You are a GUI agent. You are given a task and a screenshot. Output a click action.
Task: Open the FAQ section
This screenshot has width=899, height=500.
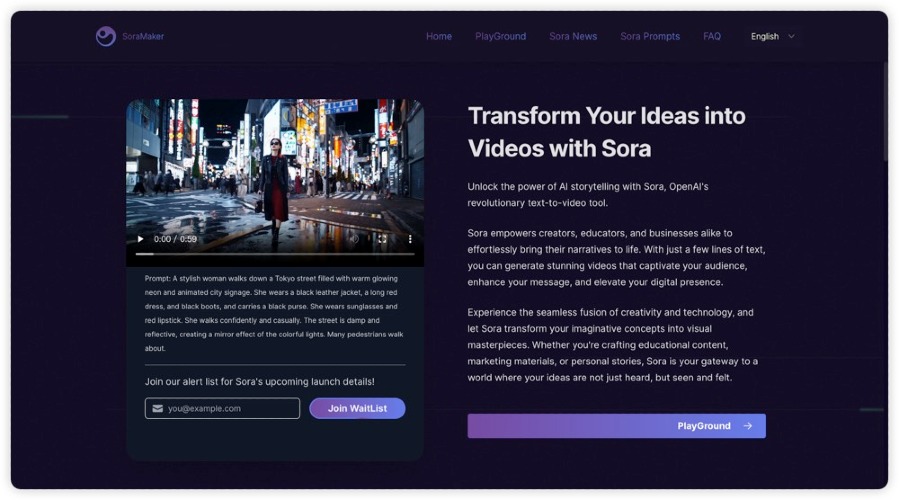point(712,36)
